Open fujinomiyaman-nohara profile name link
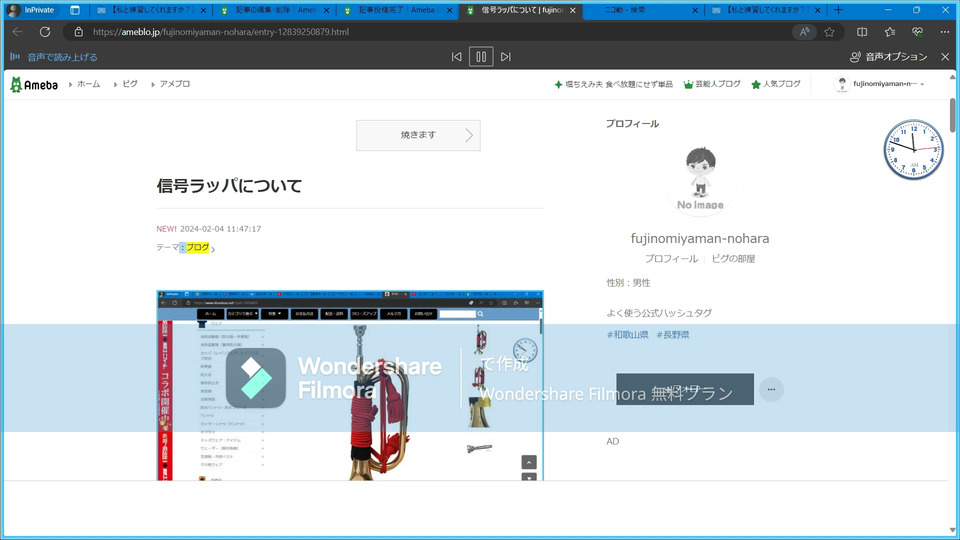 point(700,239)
